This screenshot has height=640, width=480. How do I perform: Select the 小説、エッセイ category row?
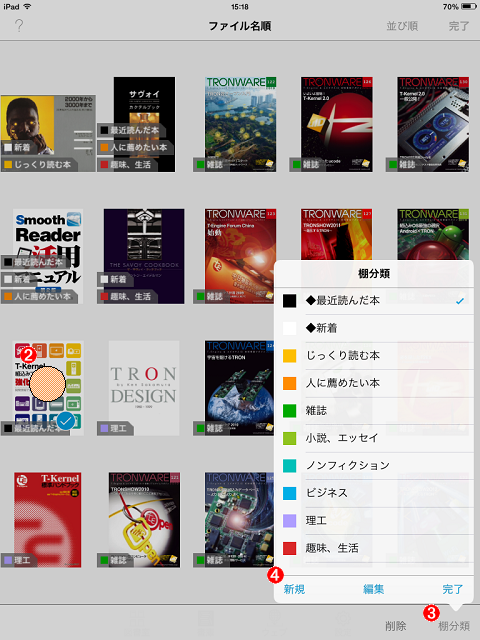click(x=373, y=438)
